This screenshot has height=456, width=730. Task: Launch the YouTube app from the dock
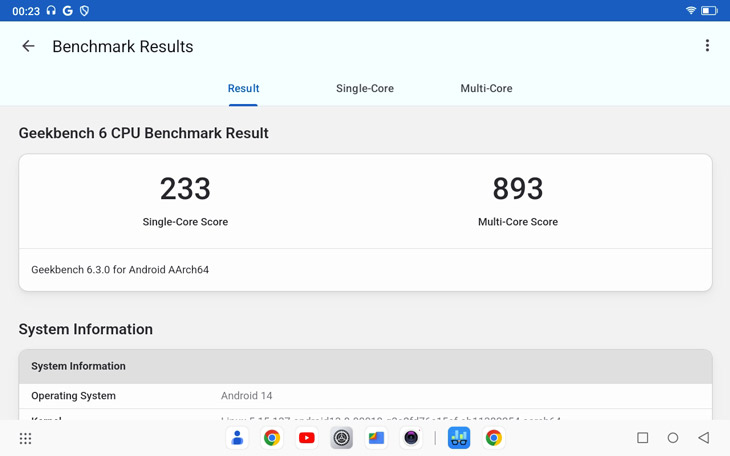(307, 438)
